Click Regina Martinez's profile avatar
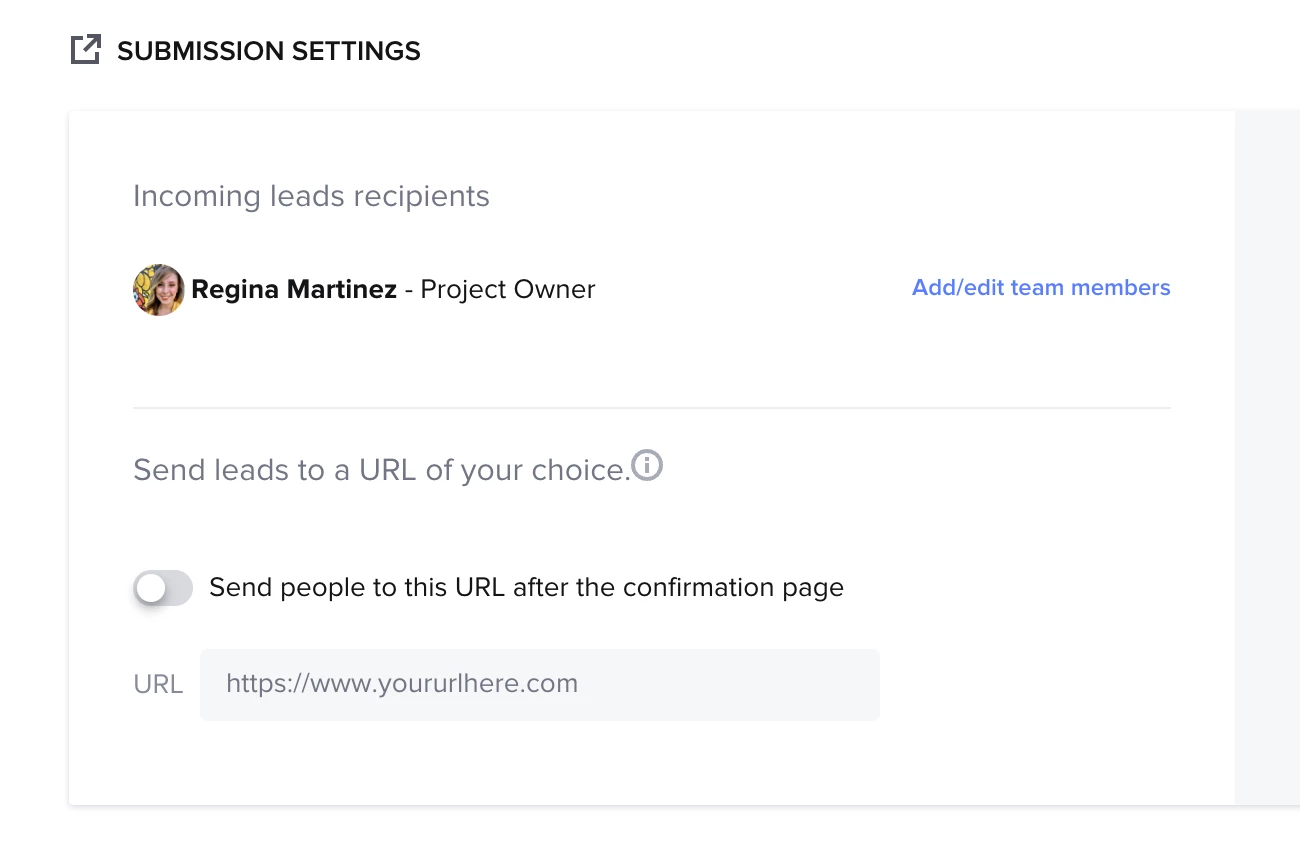 click(158, 290)
